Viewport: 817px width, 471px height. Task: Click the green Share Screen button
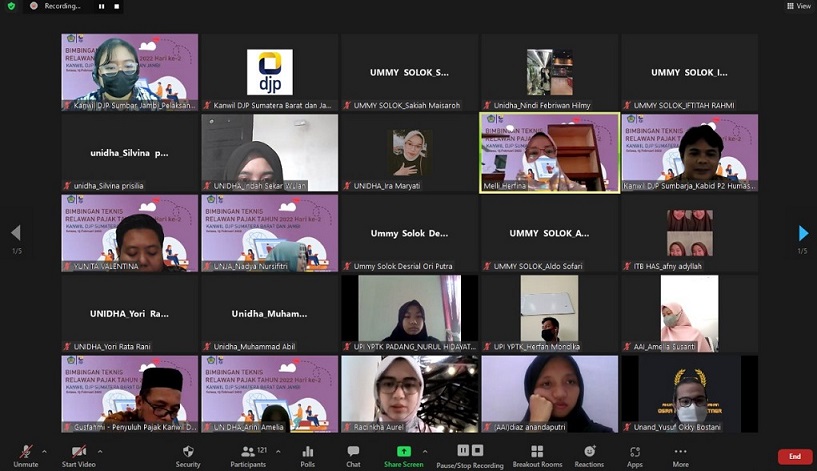click(403, 454)
